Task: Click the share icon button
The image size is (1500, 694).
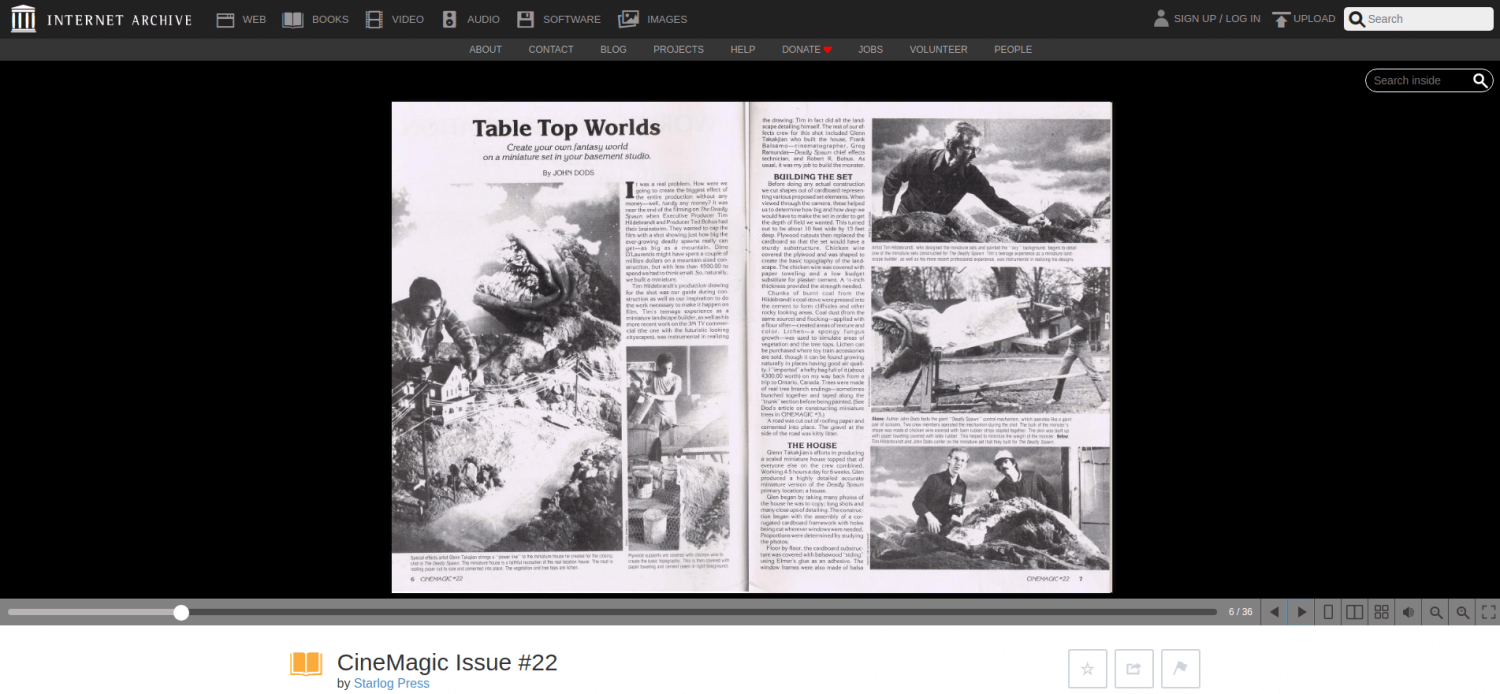Action: (x=1134, y=669)
